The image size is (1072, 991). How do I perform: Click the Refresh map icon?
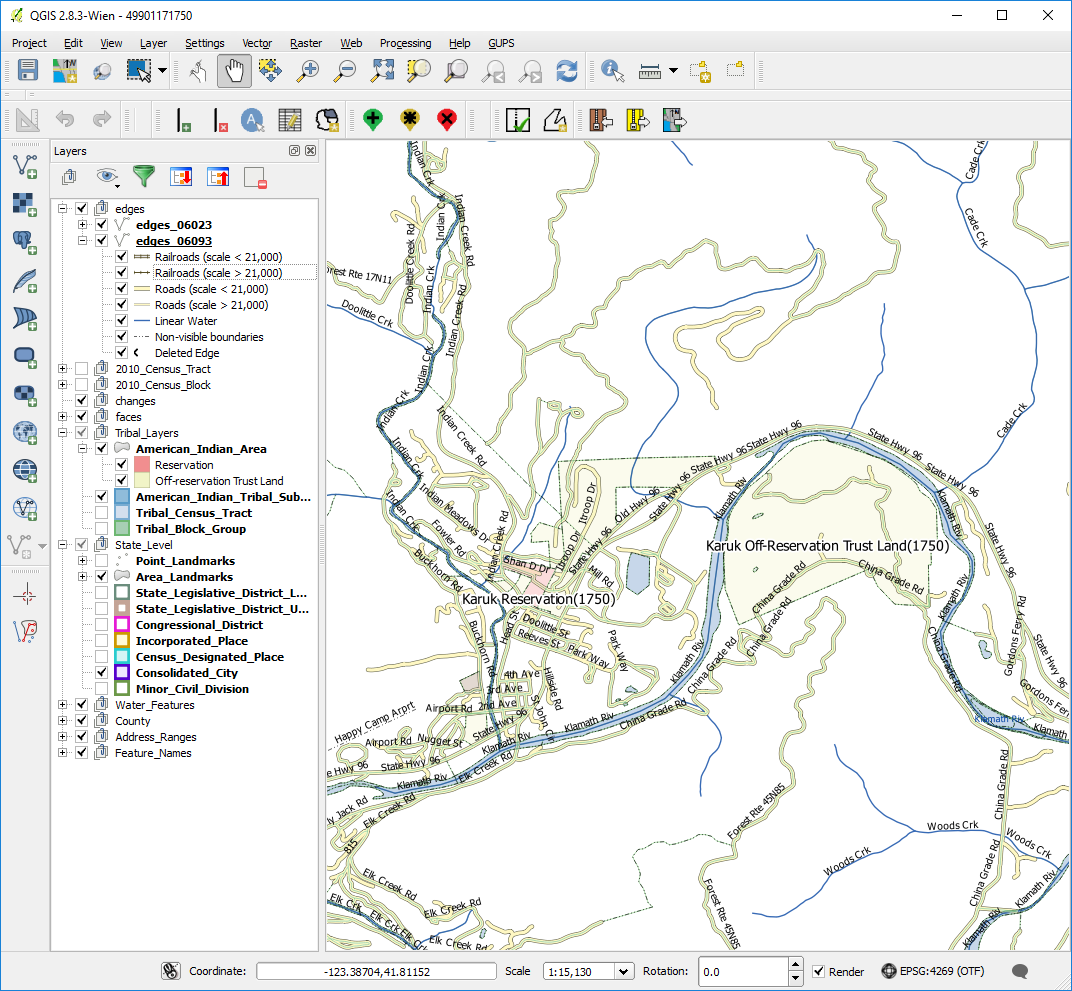point(567,71)
